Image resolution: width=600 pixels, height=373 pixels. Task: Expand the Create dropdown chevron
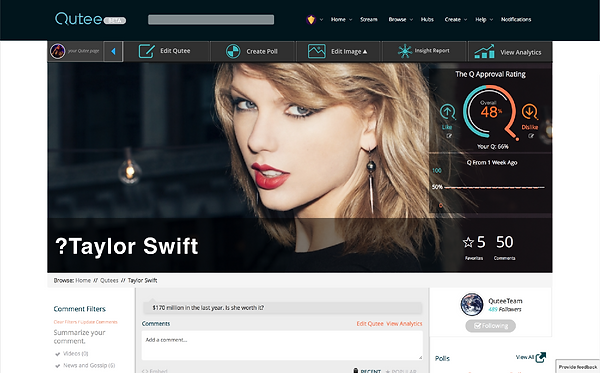click(x=466, y=20)
